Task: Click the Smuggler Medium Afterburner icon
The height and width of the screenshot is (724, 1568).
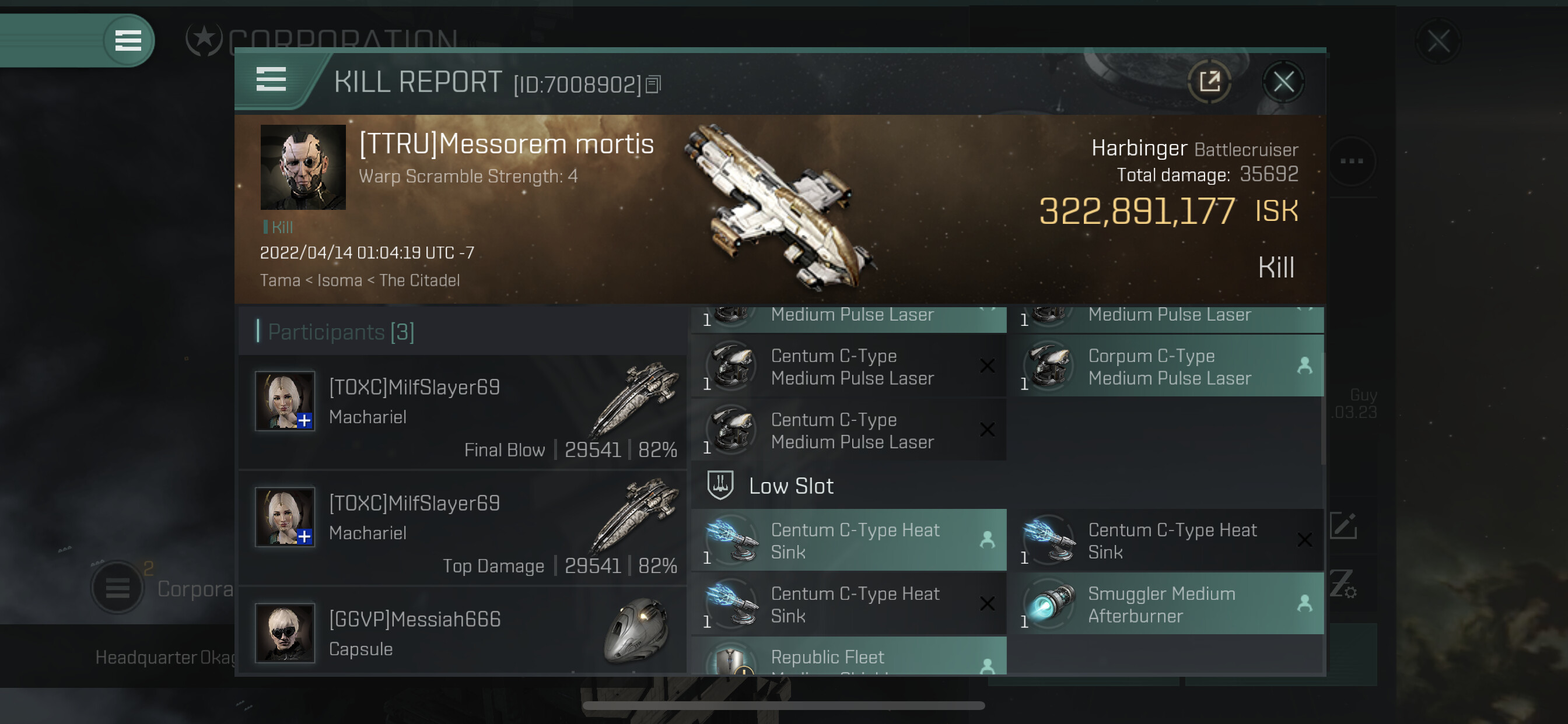Action: (1049, 604)
